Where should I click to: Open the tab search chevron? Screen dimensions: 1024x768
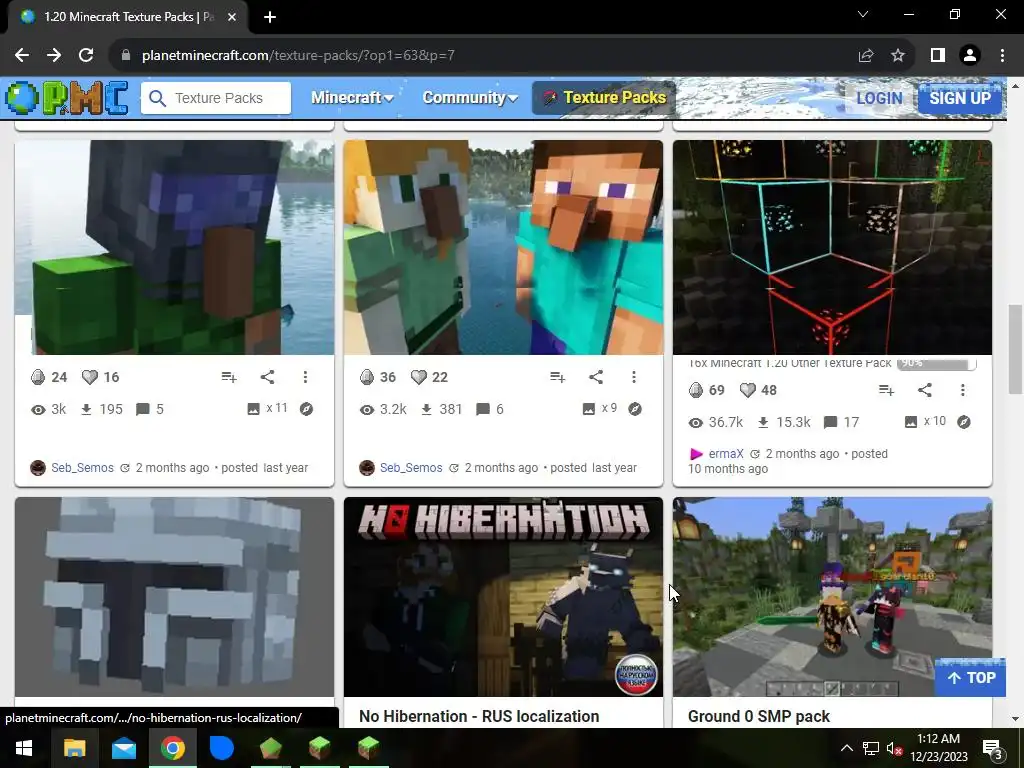coord(863,14)
